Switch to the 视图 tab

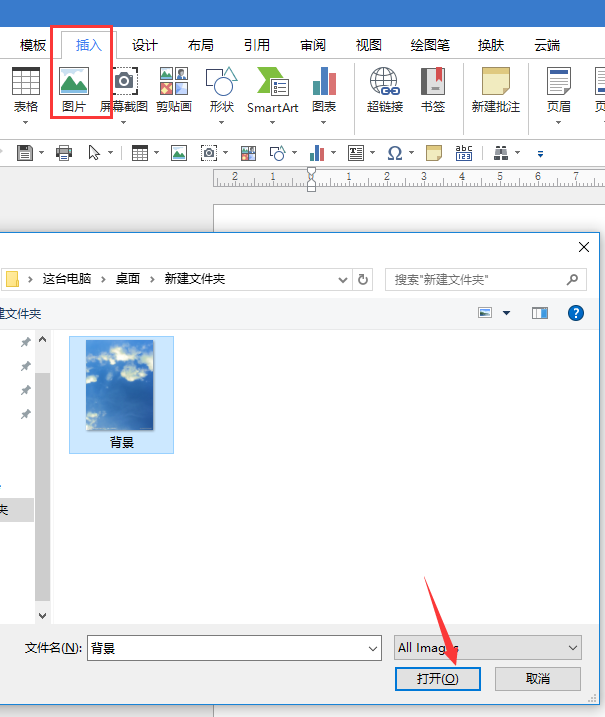(369, 45)
